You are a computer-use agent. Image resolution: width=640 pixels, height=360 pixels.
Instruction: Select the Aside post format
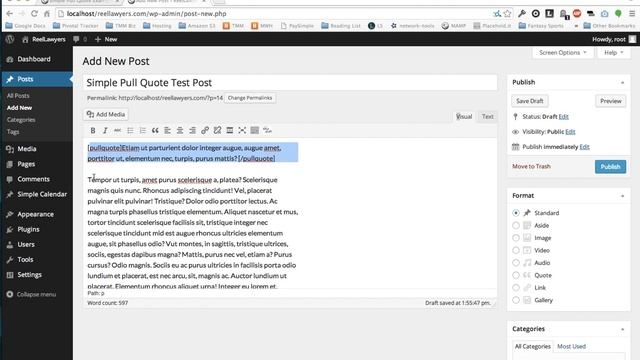(516, 225)
